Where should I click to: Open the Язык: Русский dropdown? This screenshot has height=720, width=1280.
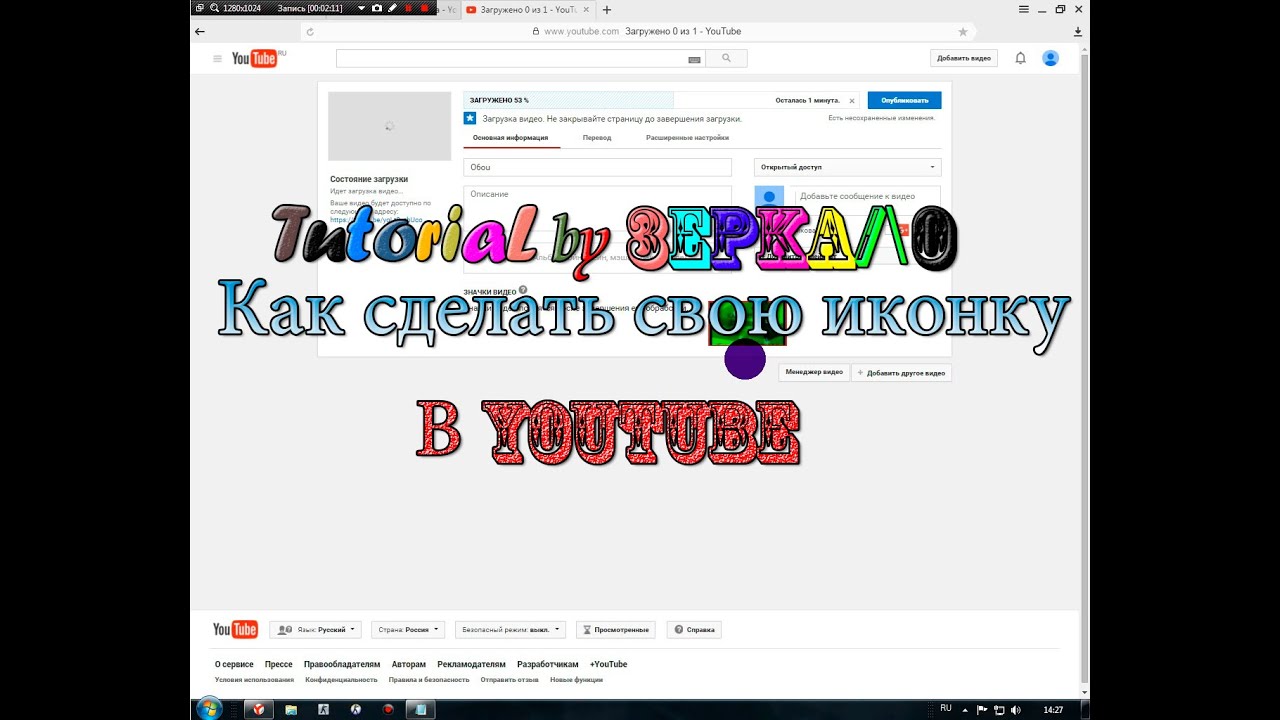click(x=315, y=630)
